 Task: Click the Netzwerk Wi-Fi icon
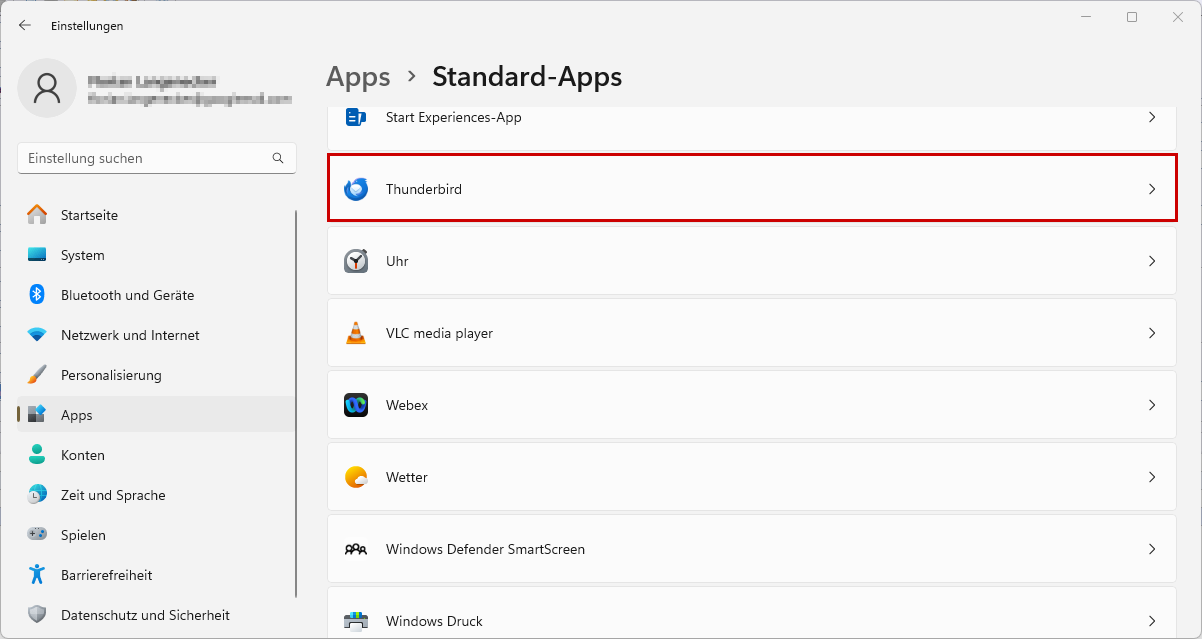pos(37,335)
